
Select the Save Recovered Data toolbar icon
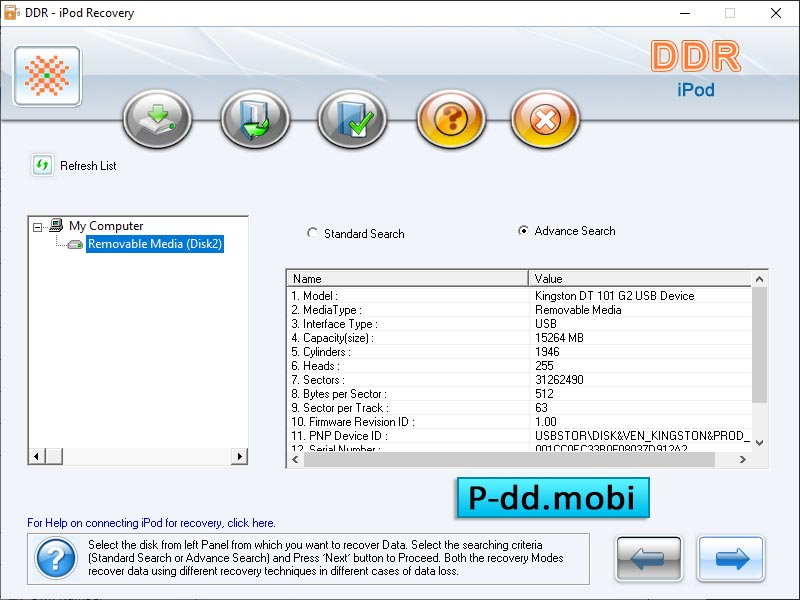tap(255, 118)
